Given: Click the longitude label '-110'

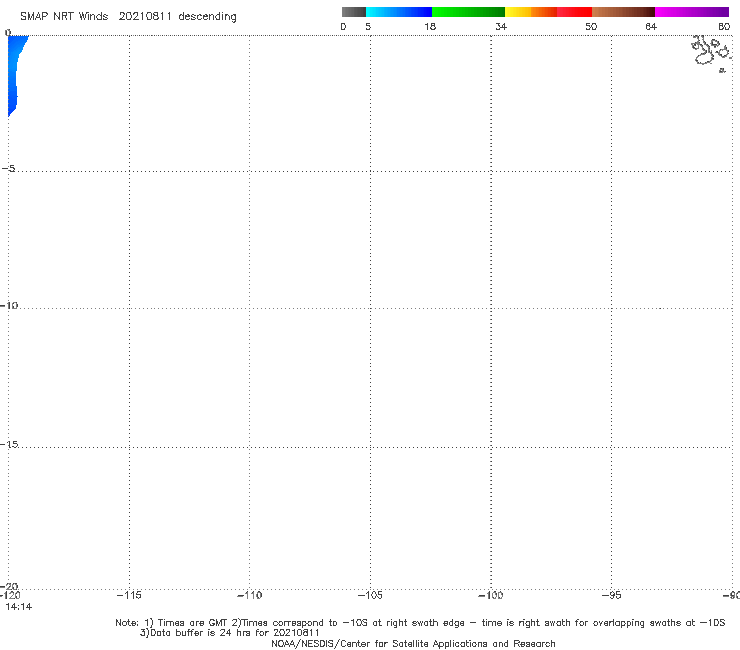Looking at the screenshot, I should (x=250, y=595).
